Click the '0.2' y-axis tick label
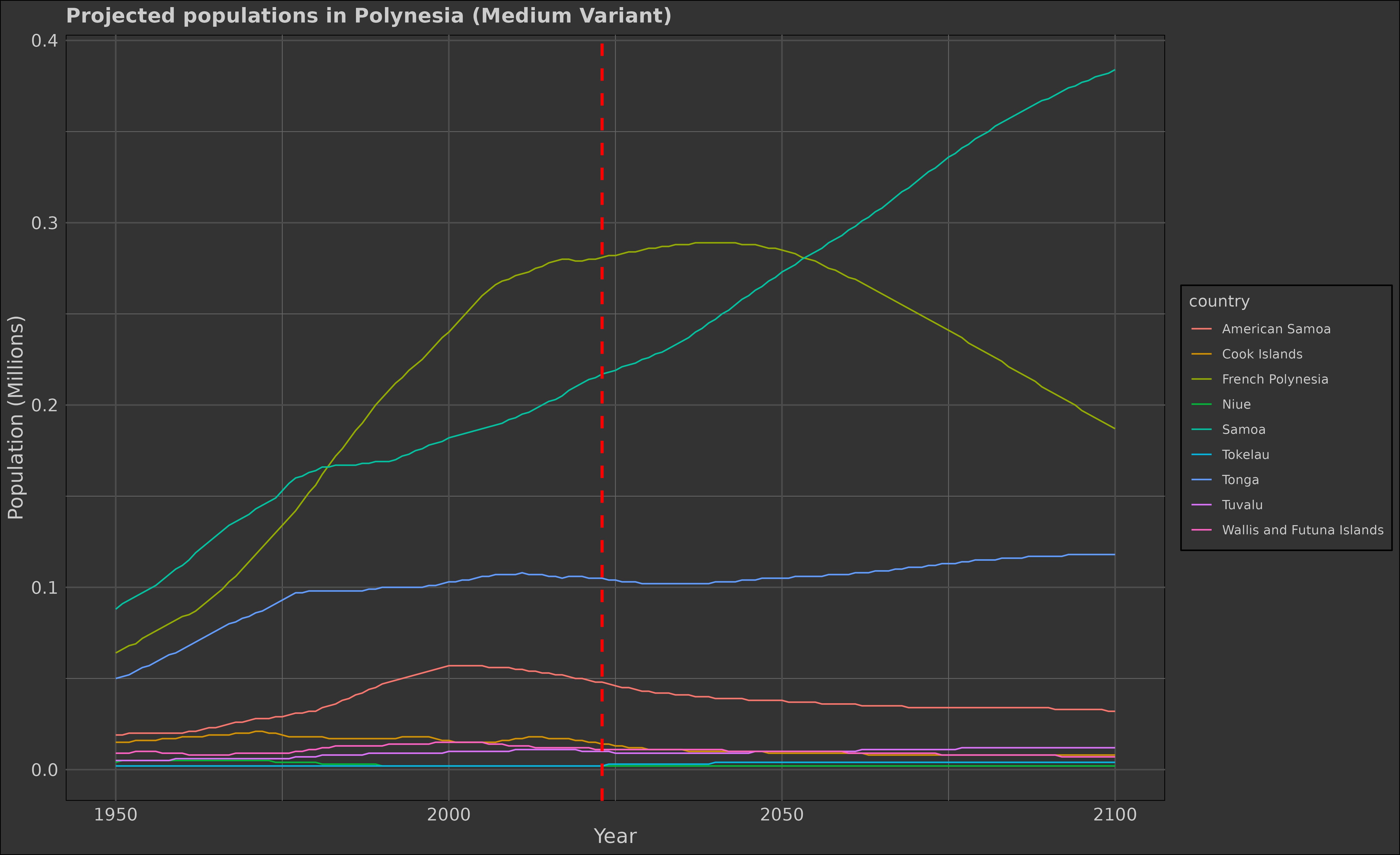 tap(44, 405)
